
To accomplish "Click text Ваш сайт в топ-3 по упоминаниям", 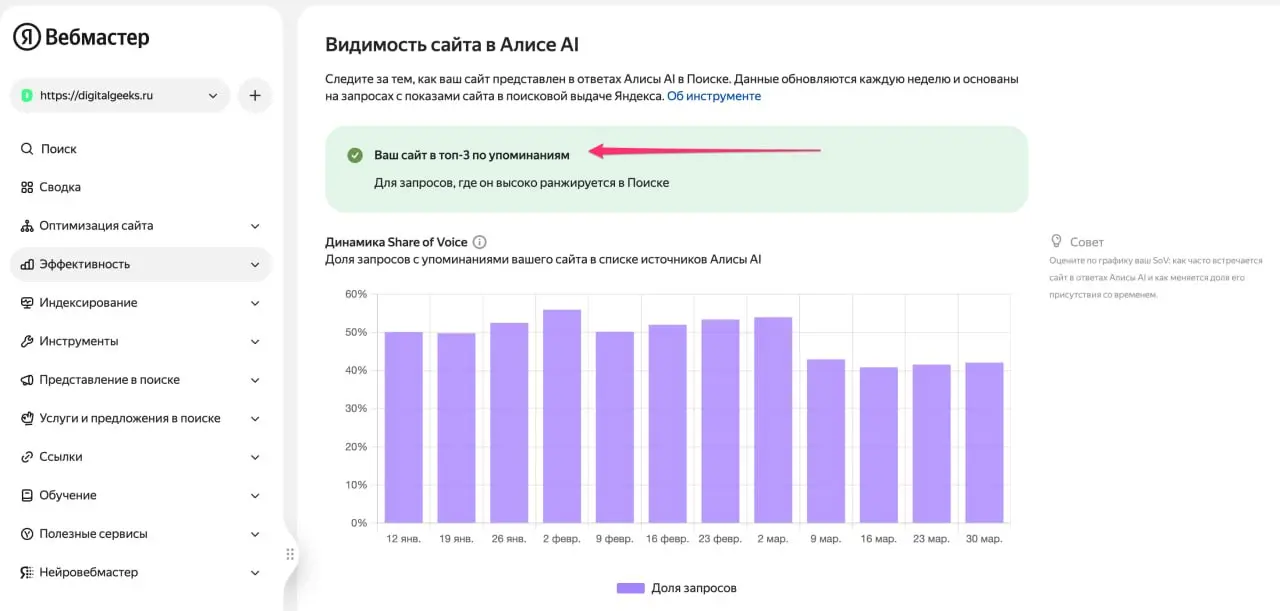I will coord(472,155).
